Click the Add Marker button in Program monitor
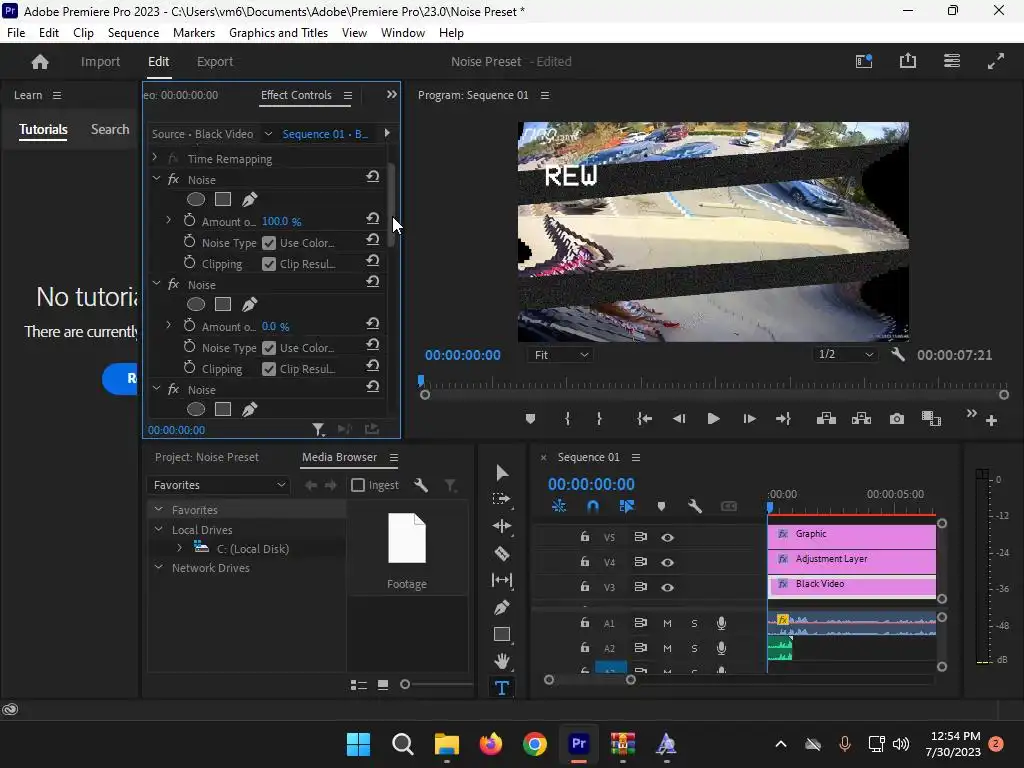The image size is (1024, 768). coord(530,419)
